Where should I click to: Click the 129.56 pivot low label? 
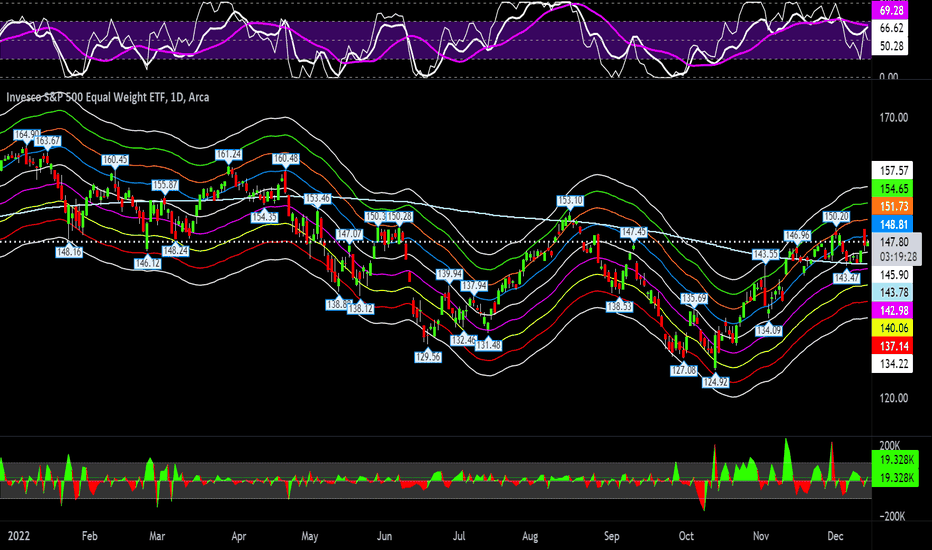tap(428, 357)
